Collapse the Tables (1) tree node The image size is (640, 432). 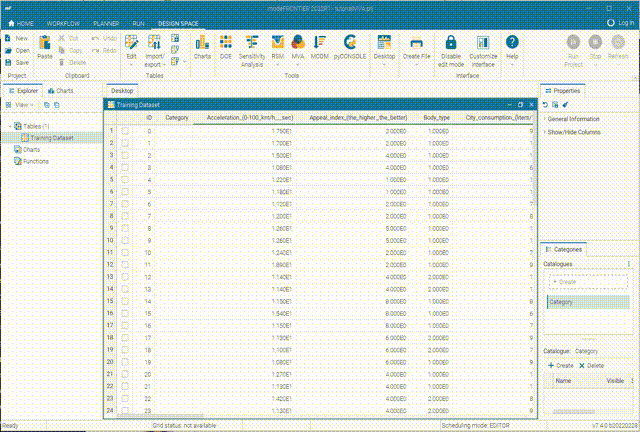click(10, 126)
